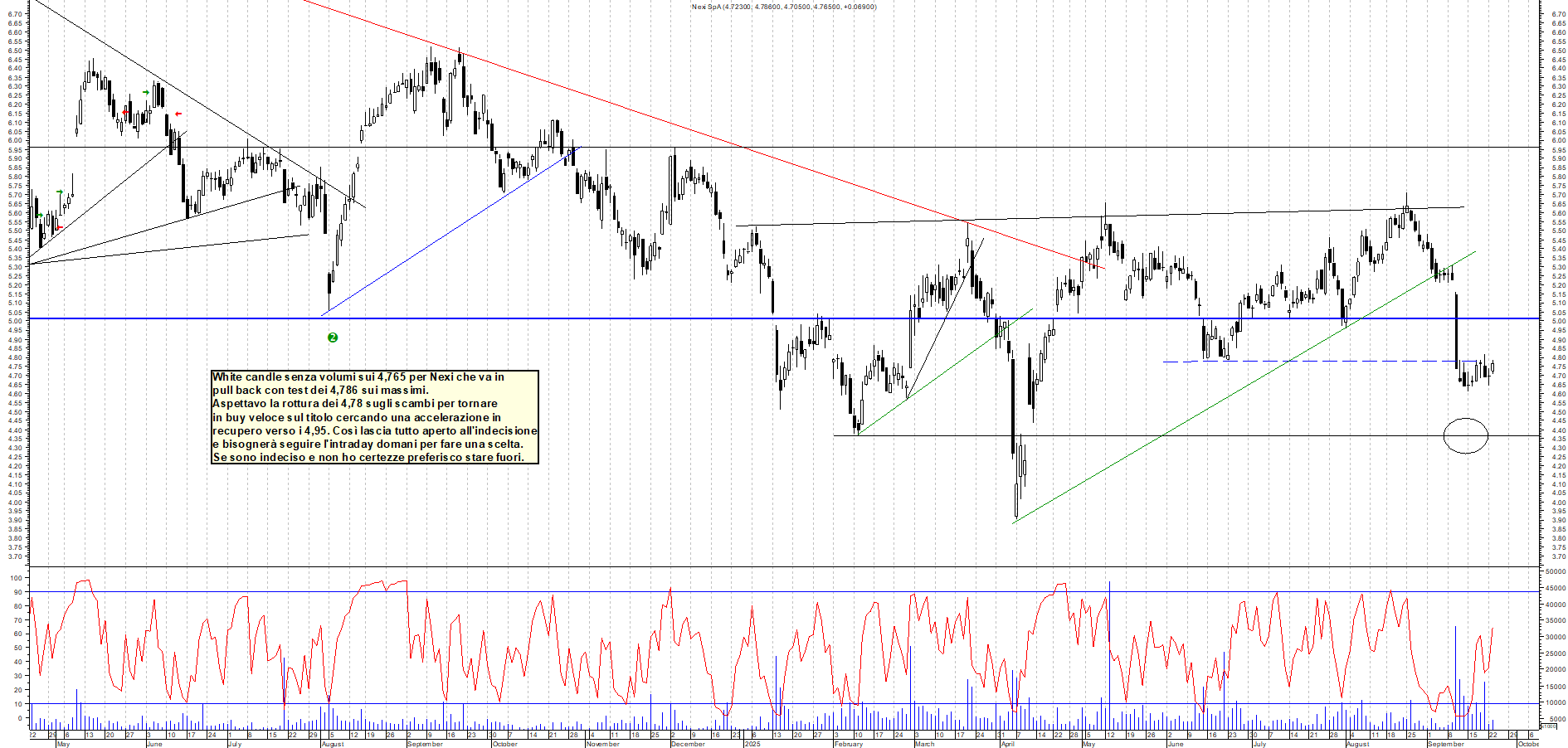The height and width of the screenshot is (748, 1568).
Task: Click the line 'in buy veloce sul titolo'
Action: click(x=357, y=417)
